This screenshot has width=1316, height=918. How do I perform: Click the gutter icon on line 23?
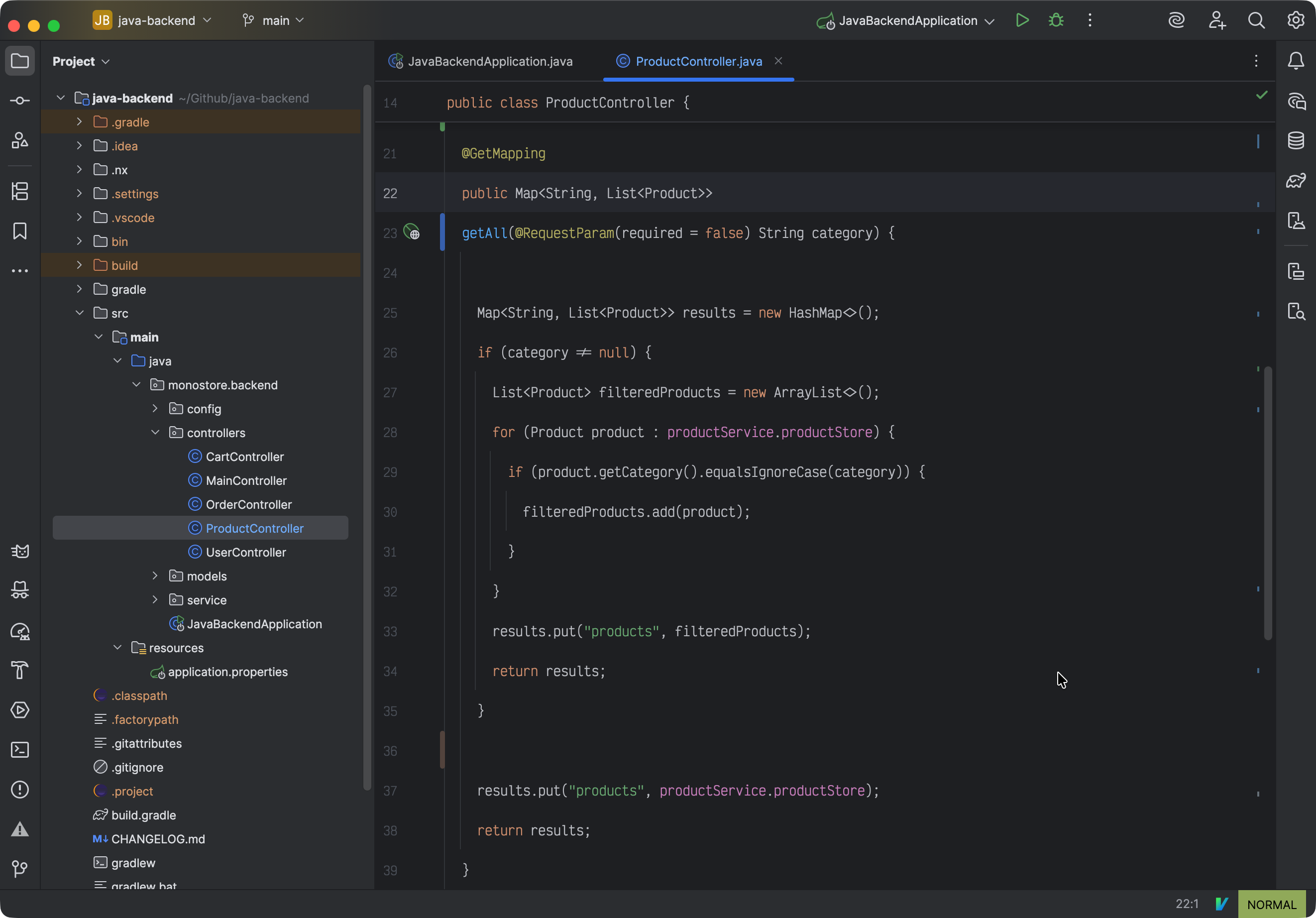click(x=412, y=232)
